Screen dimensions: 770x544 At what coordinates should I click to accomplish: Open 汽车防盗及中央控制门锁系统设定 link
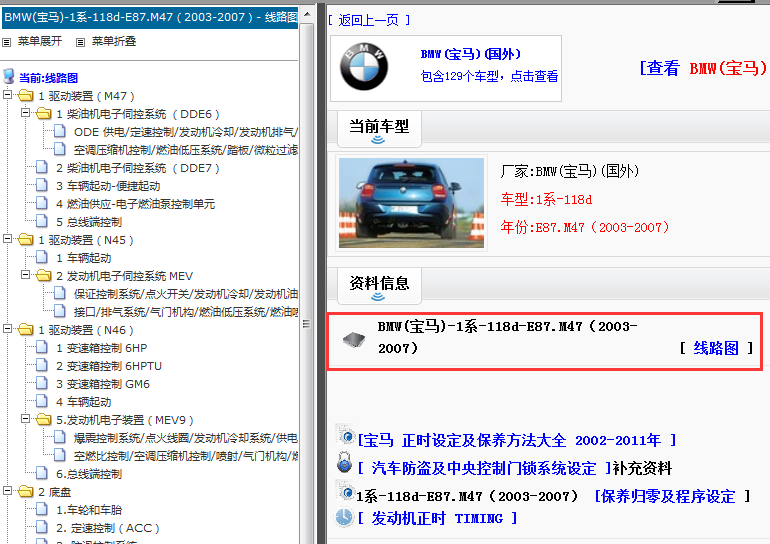tap(484, 468)
